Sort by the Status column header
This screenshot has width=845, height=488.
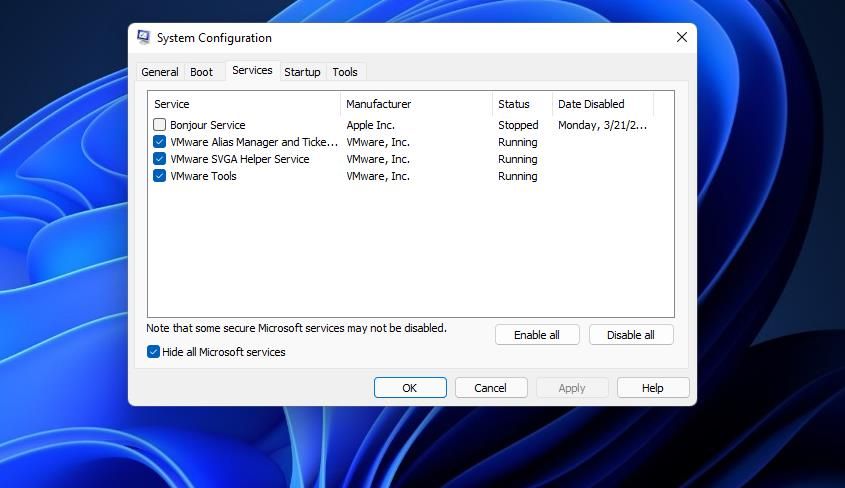(x=522, y=104)
